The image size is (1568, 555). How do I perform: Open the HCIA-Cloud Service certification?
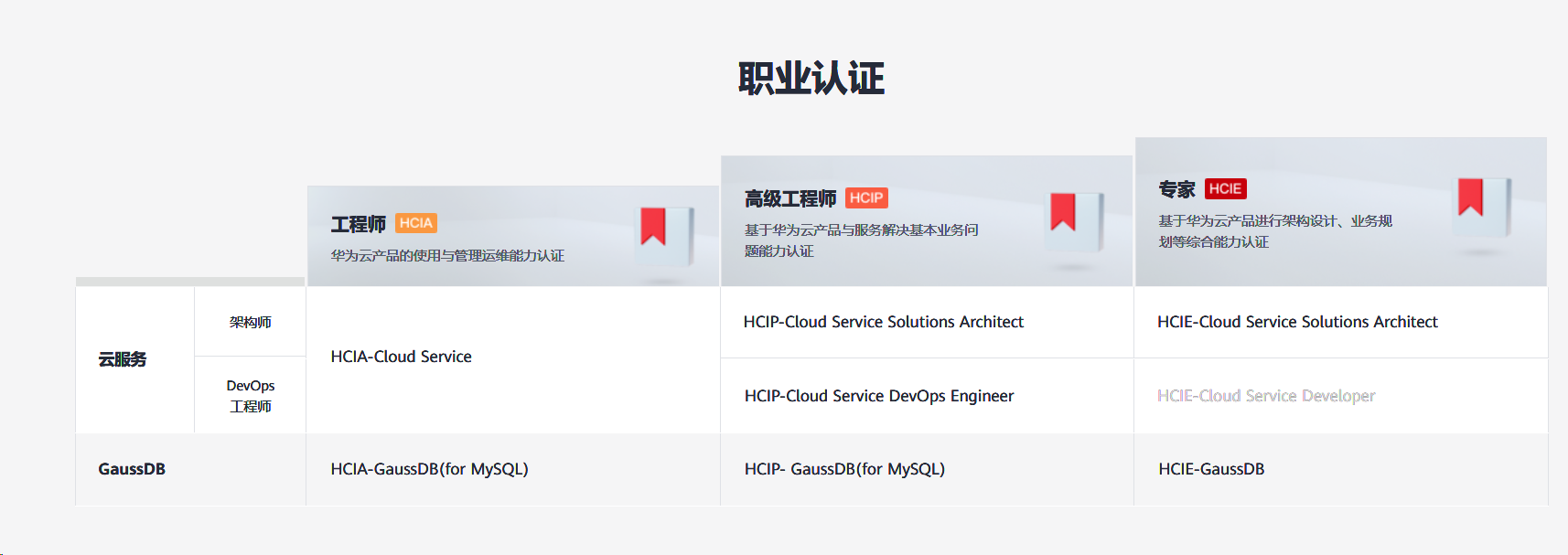pos(401,357)
